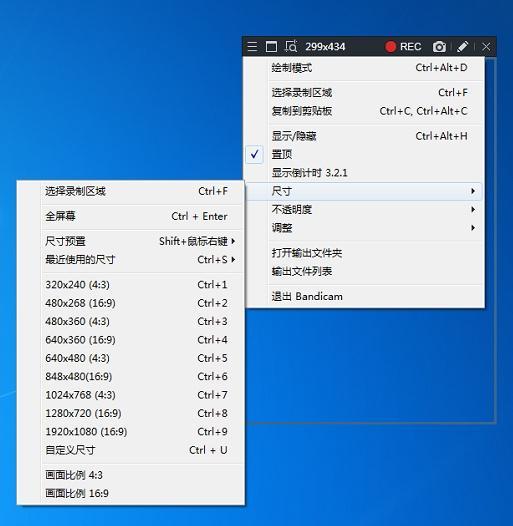Click the 299x434 size display
This screenshot has width=513, height=526.
click(325, 46)
